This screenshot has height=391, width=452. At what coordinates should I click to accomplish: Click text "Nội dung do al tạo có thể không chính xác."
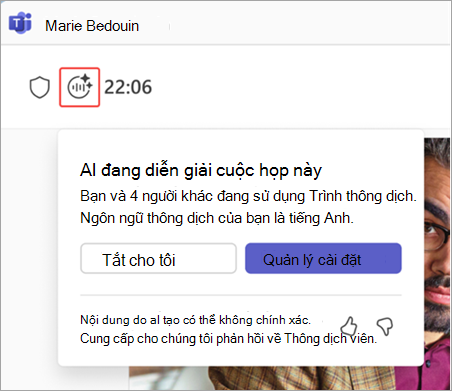[195, 320]
